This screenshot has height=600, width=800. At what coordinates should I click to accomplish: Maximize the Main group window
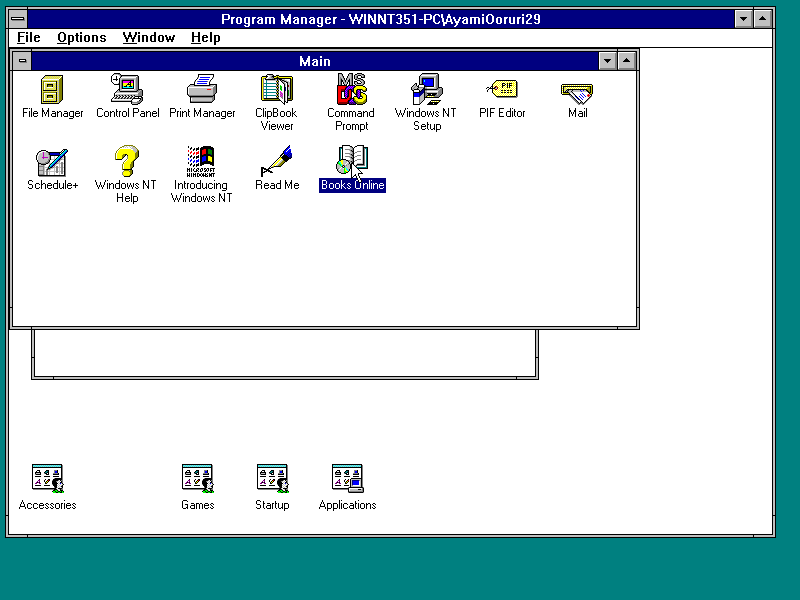(x=627, y=61)
